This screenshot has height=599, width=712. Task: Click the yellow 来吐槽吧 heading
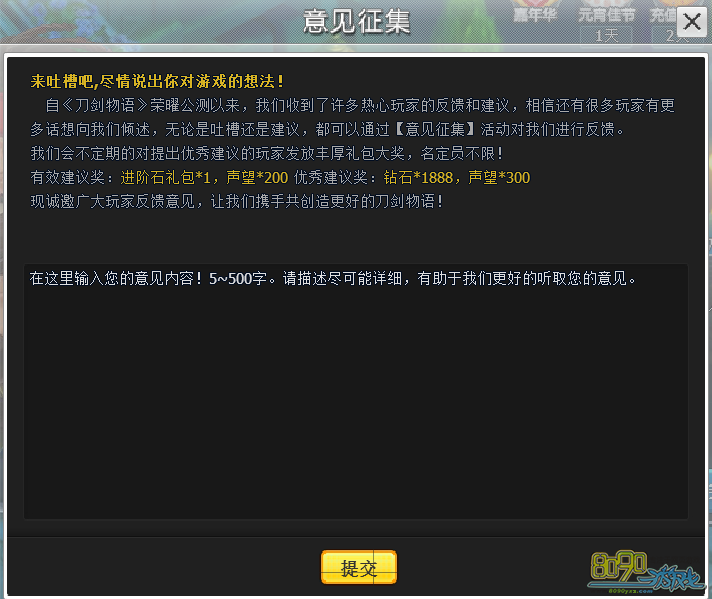157,82
